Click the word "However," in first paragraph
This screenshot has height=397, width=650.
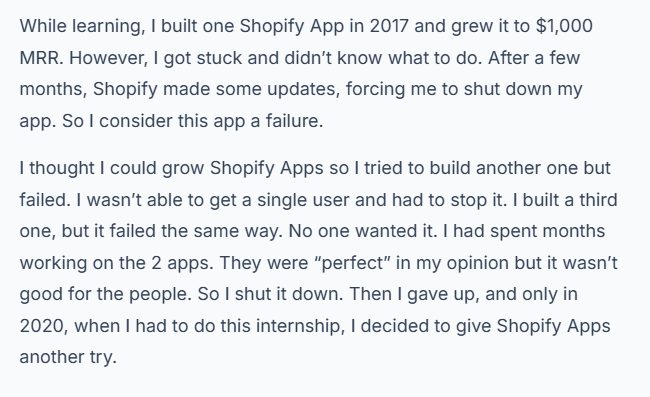(109, 58)
